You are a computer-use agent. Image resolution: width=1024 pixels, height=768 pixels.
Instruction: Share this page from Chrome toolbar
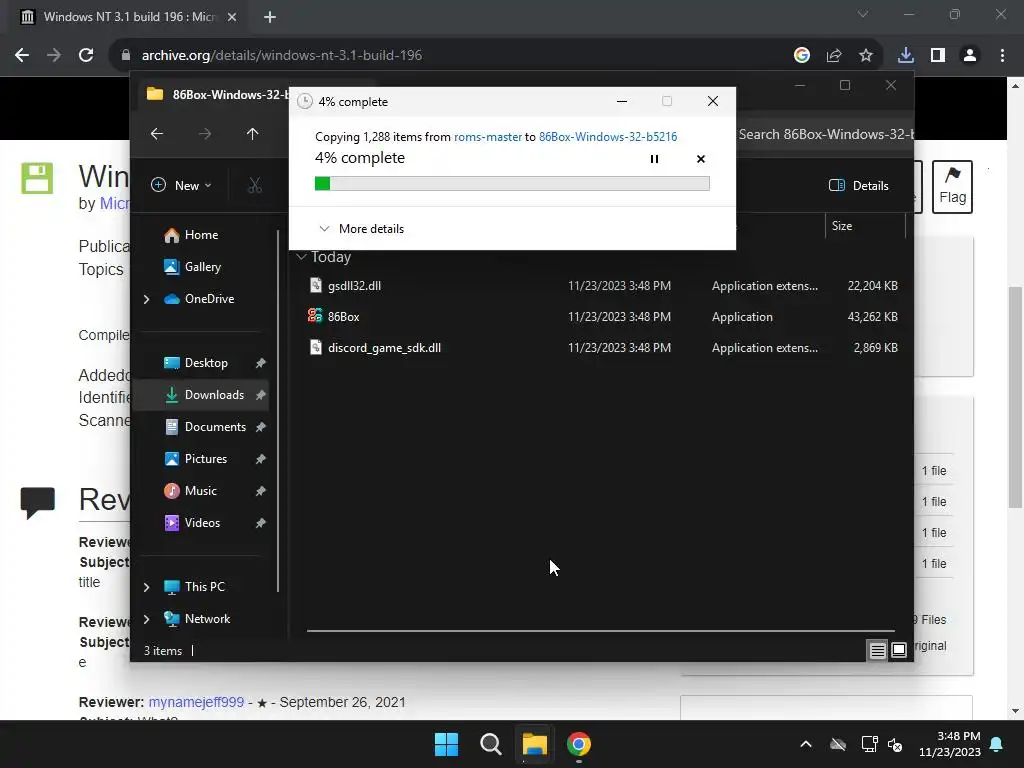834,56
